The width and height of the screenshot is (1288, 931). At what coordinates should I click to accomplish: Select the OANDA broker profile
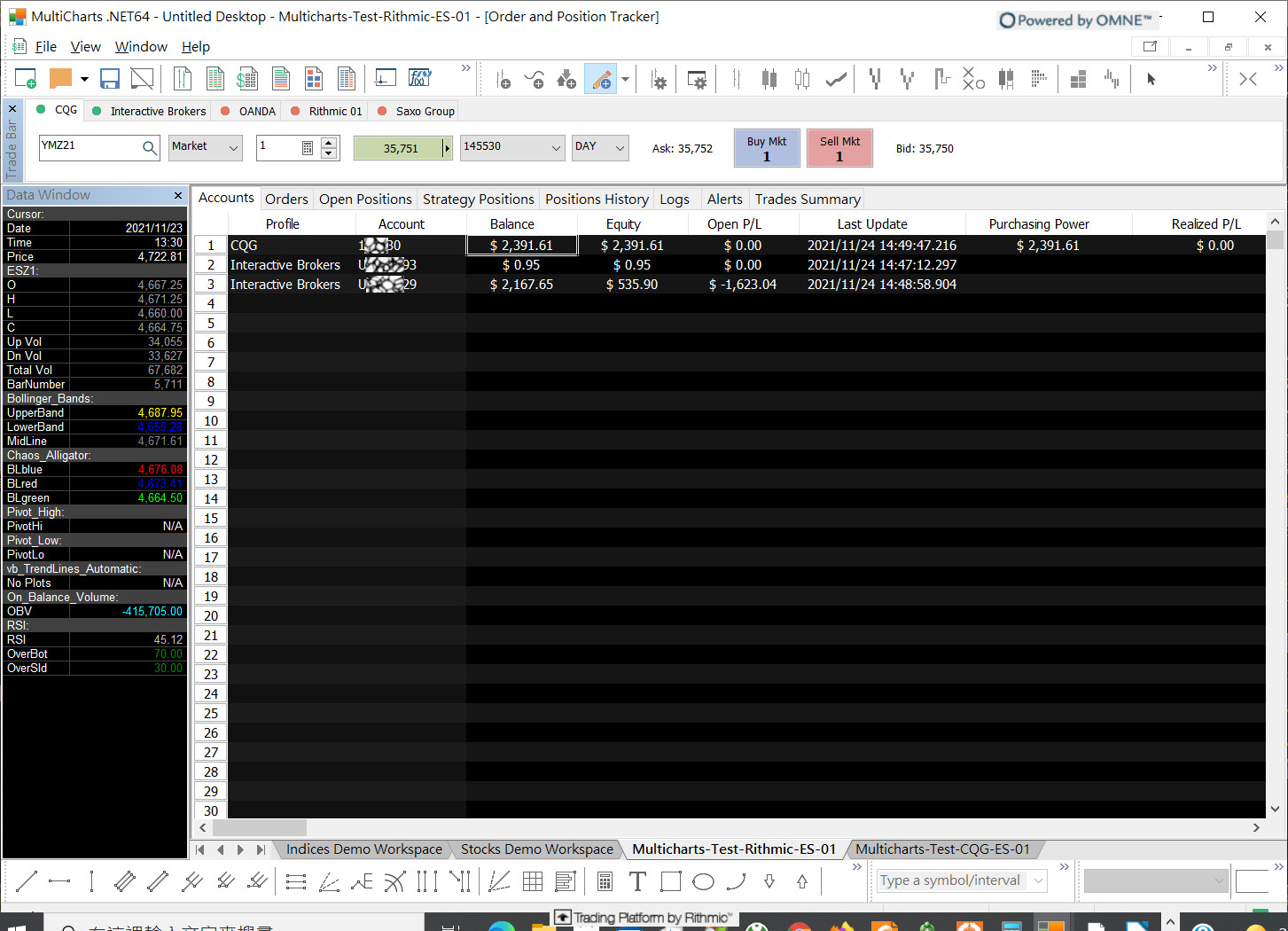248,111
